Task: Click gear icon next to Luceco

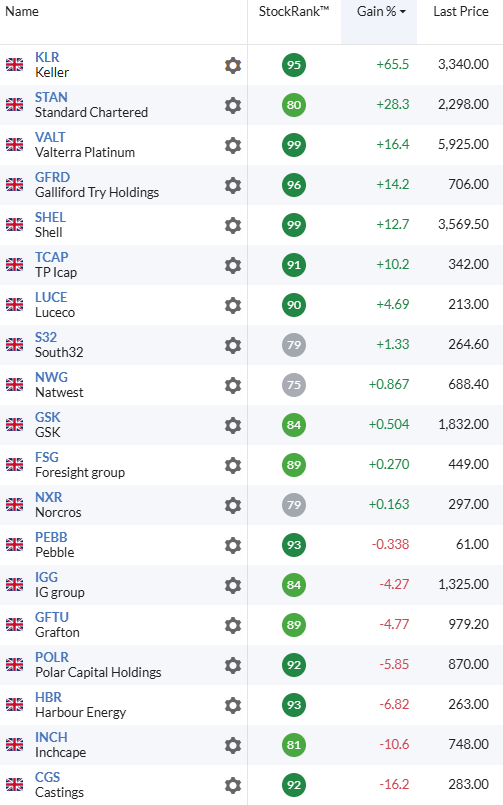Action: coord(233,305)
